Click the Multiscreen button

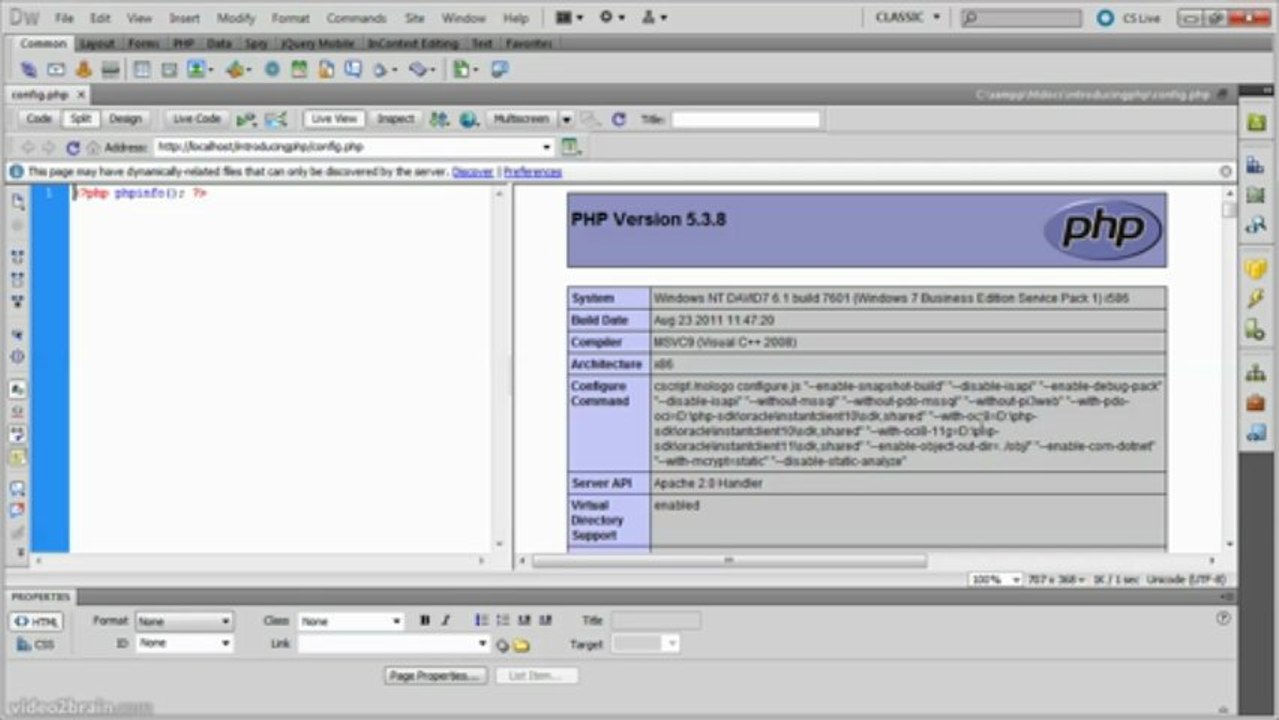click(521, 118)
